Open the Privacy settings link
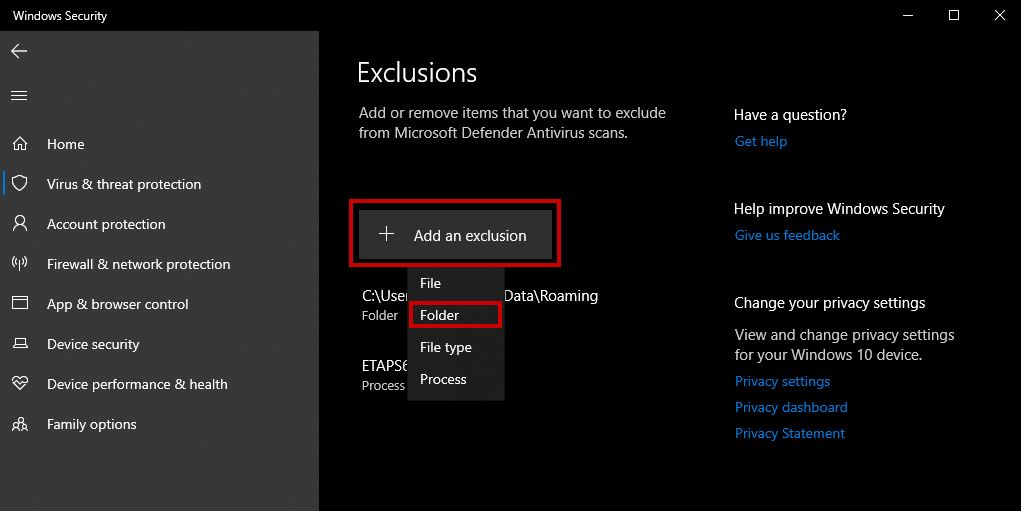Image resolution: width=1021 pixels, height=511 pixels. 782,382
